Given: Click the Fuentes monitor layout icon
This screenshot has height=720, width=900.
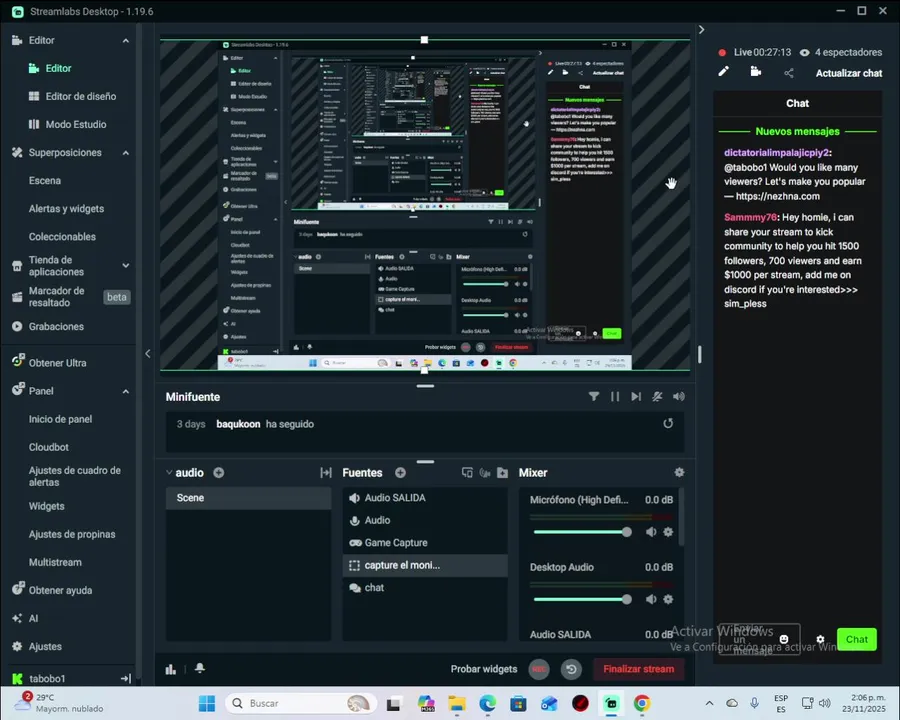Looking at the screenshot, I should point(467,473).
